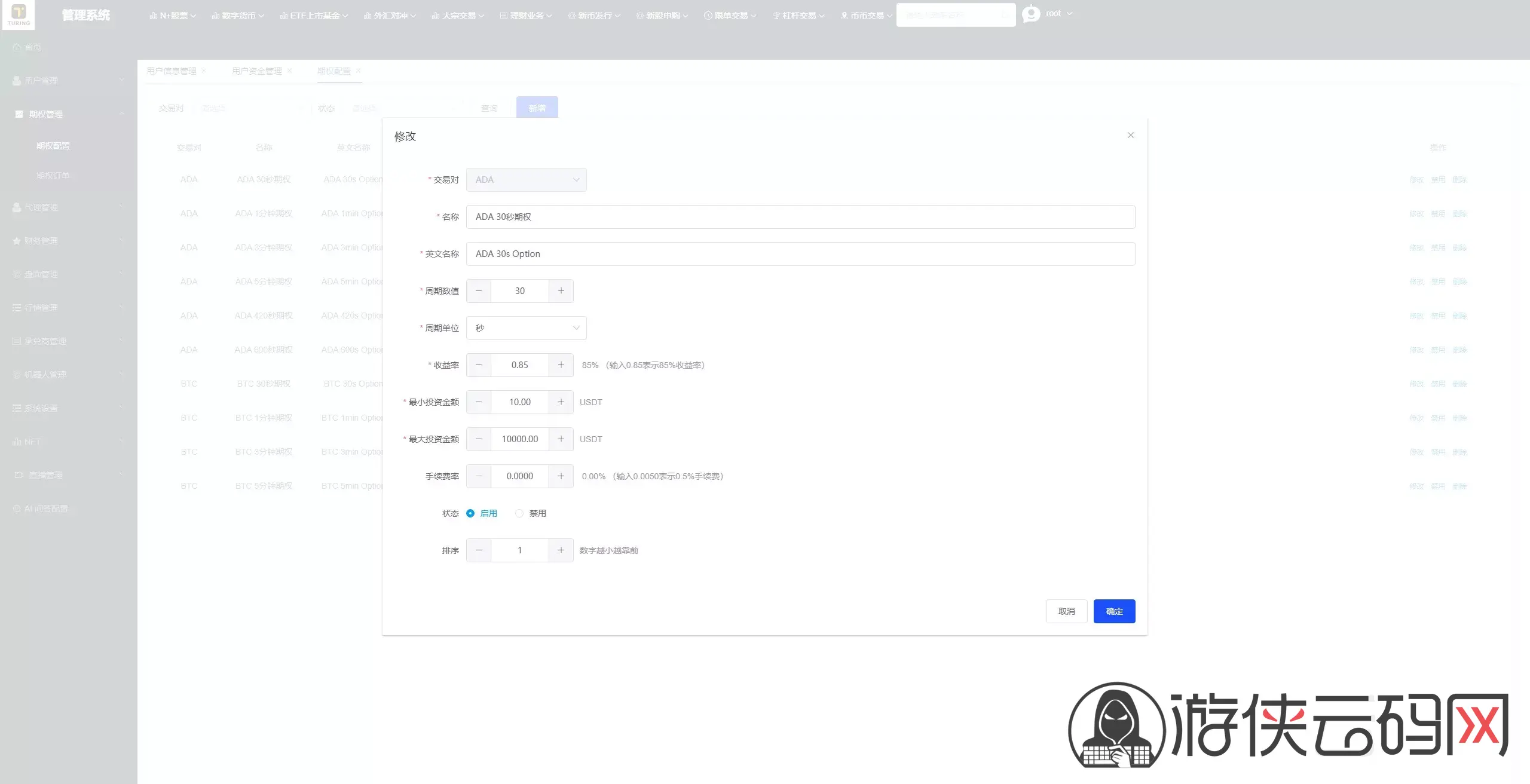Open the 新币发行 top menu
1530x784 pixels.
point(594,16)
